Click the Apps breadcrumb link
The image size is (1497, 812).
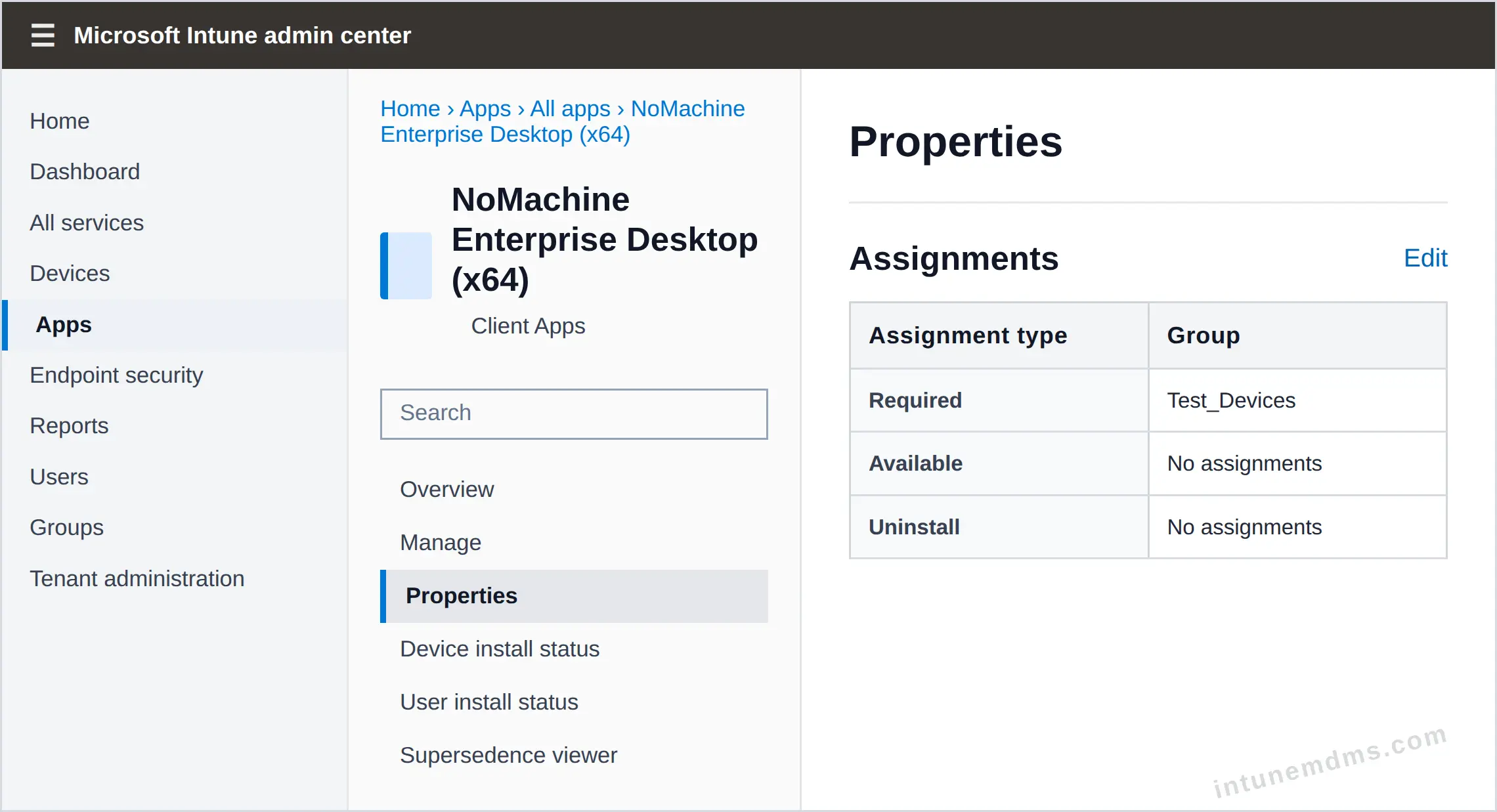(485, 108)
